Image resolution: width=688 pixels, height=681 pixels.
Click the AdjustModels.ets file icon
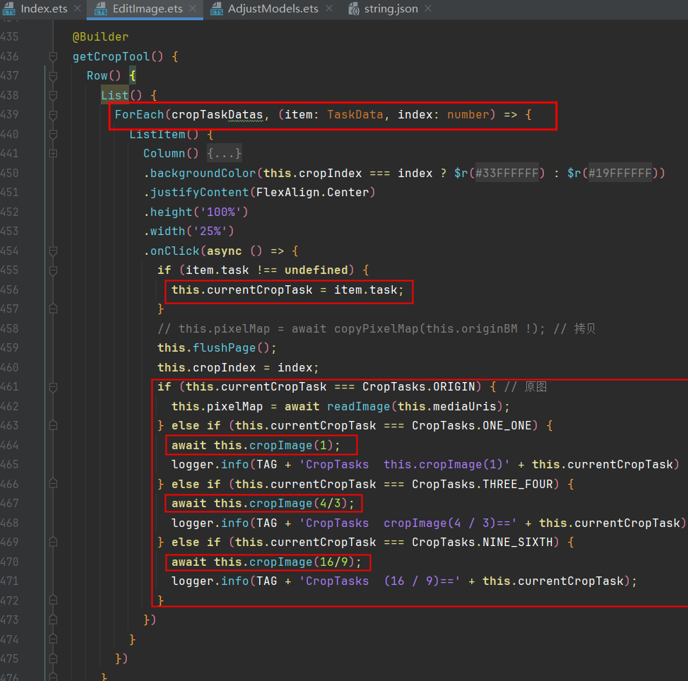[x=218, y=9]
